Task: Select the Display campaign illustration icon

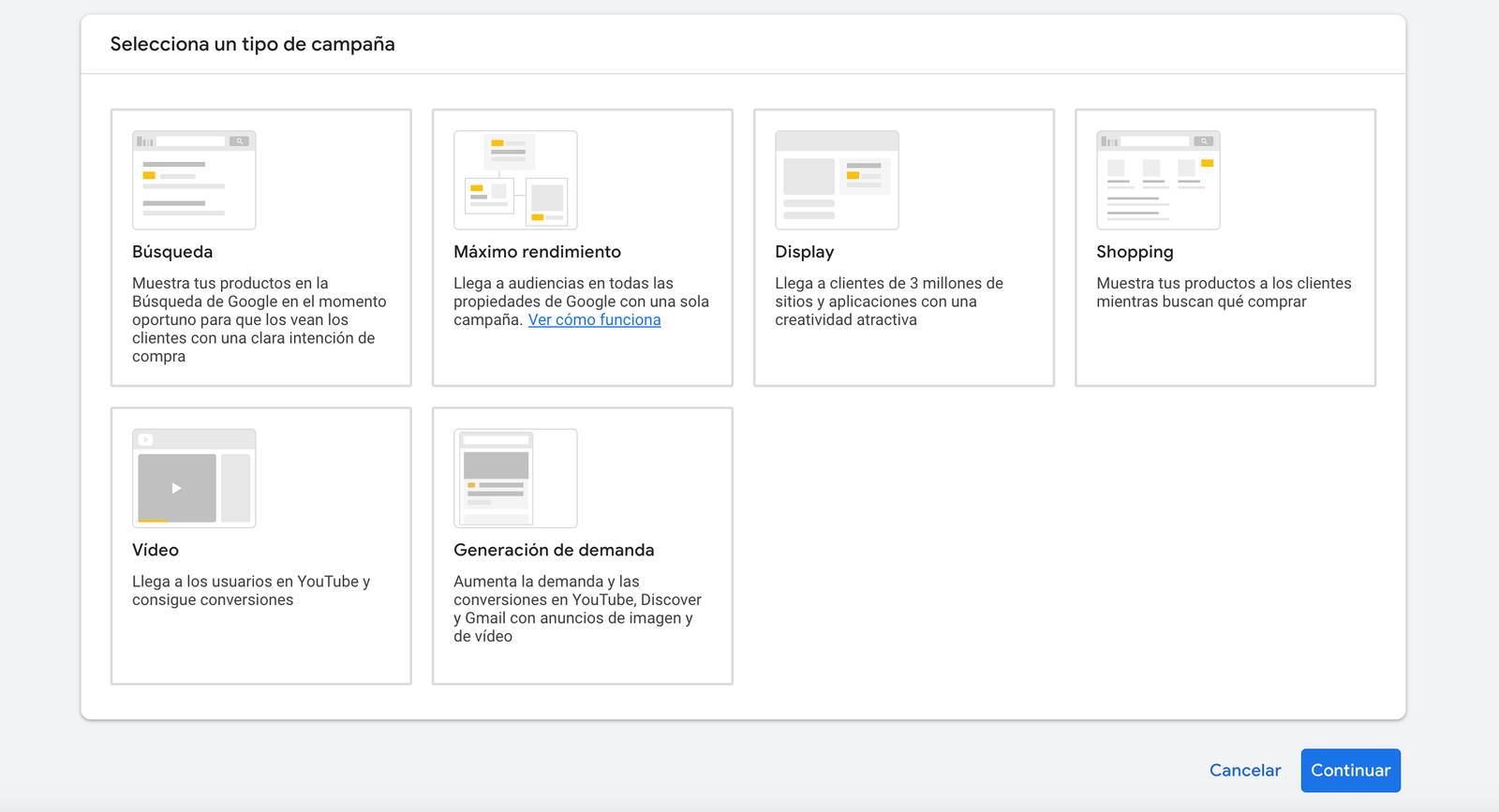Action: coord(837,180)
